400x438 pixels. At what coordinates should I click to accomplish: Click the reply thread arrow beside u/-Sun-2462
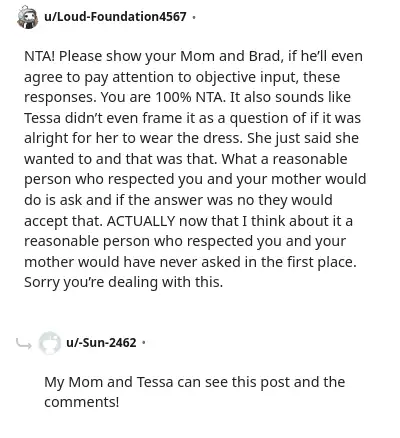(24, 343)
